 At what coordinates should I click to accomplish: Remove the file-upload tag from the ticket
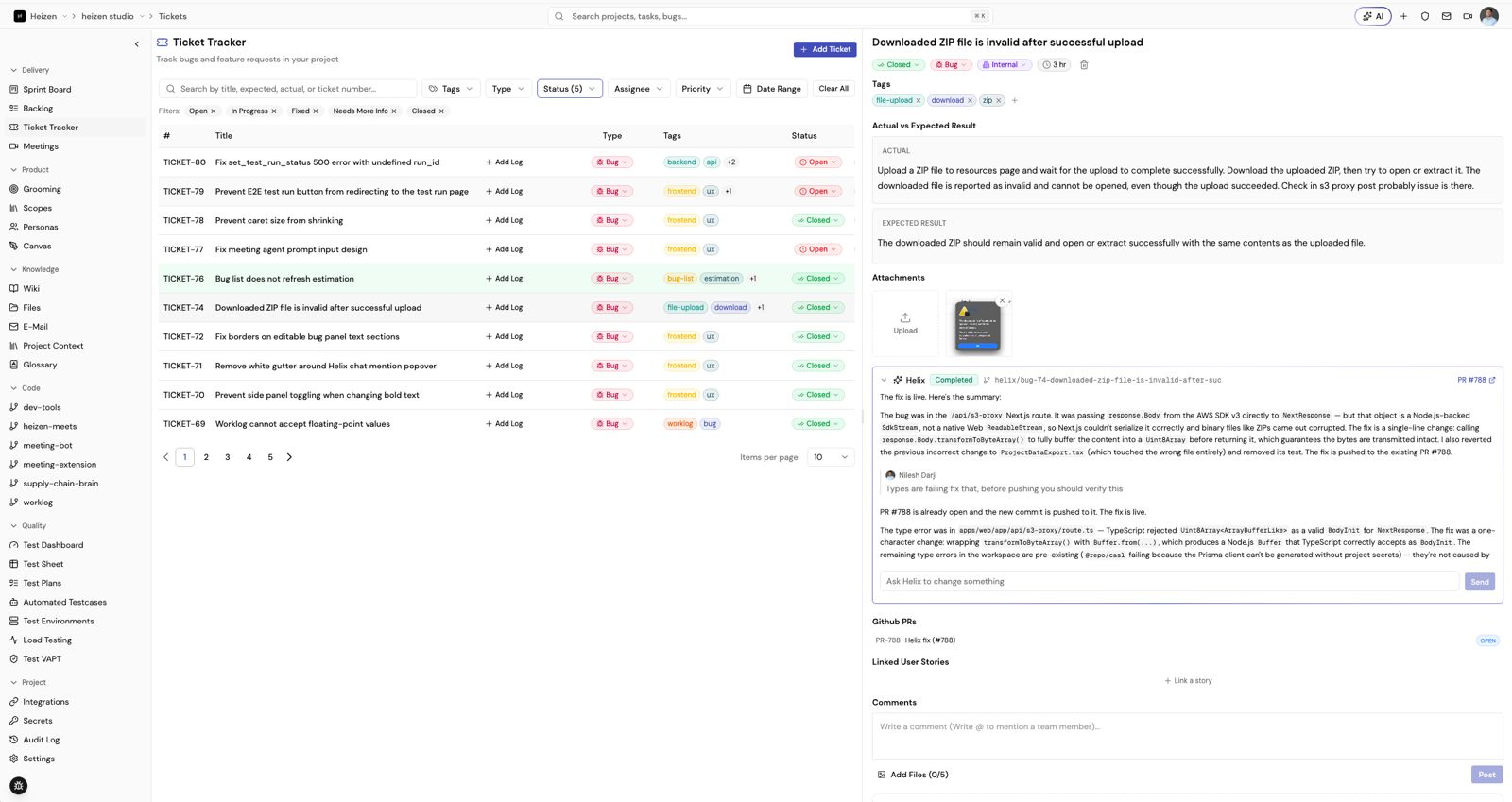tap(919, 100)
